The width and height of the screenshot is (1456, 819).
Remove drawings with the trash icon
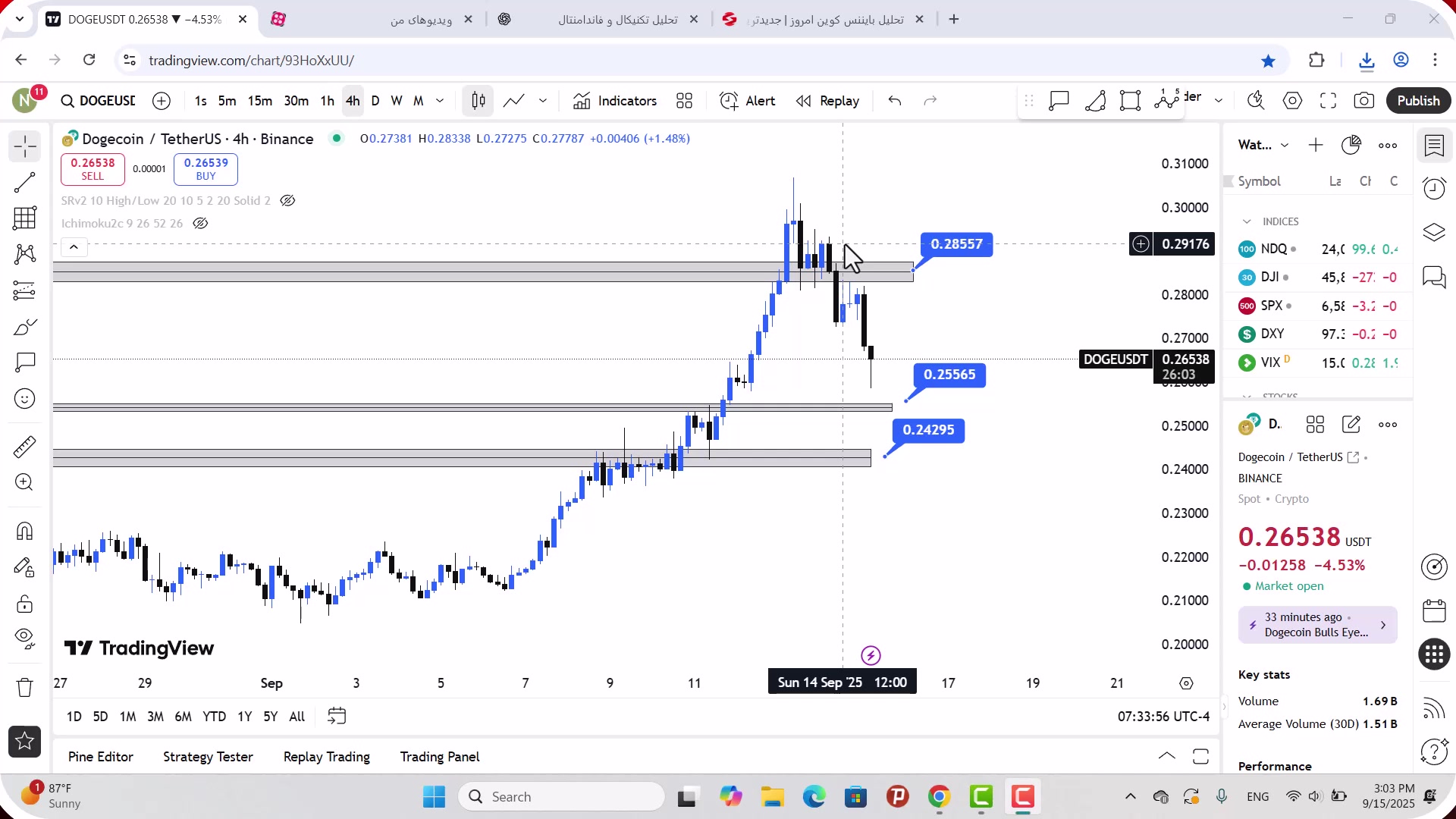(25, 687)
